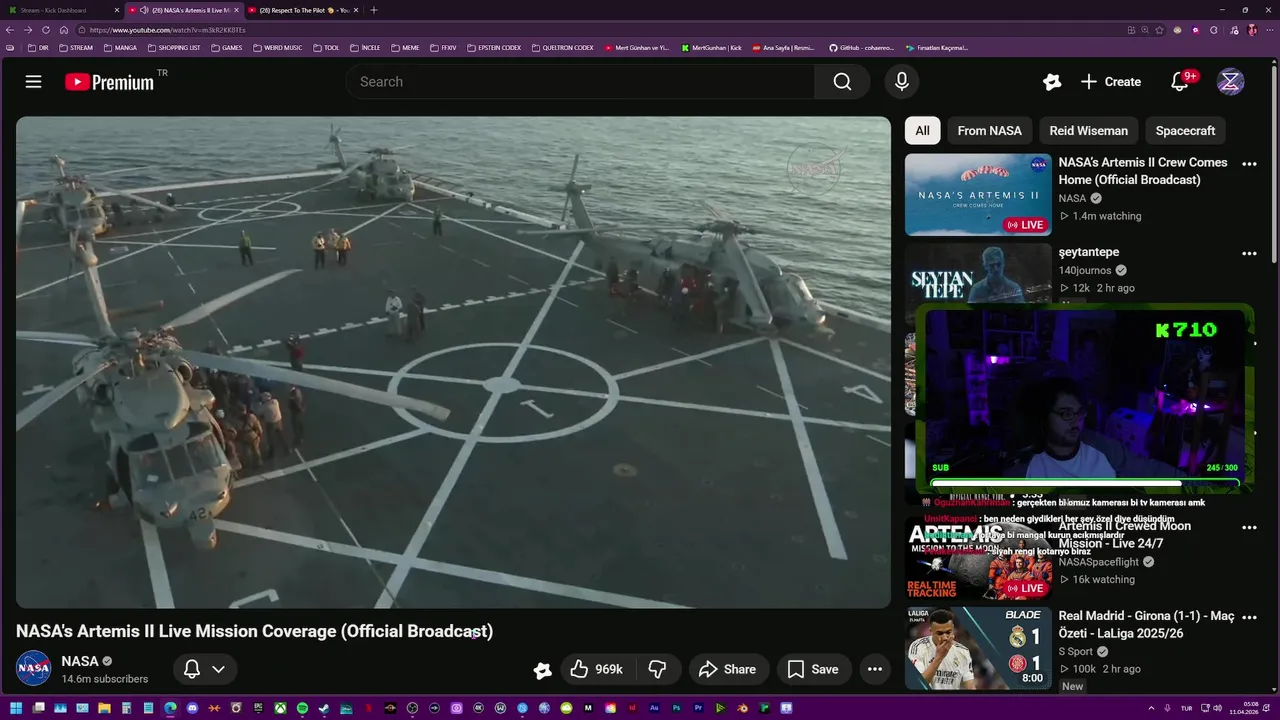
Task: Like the video with 969k likes
Action: (596, 669)
